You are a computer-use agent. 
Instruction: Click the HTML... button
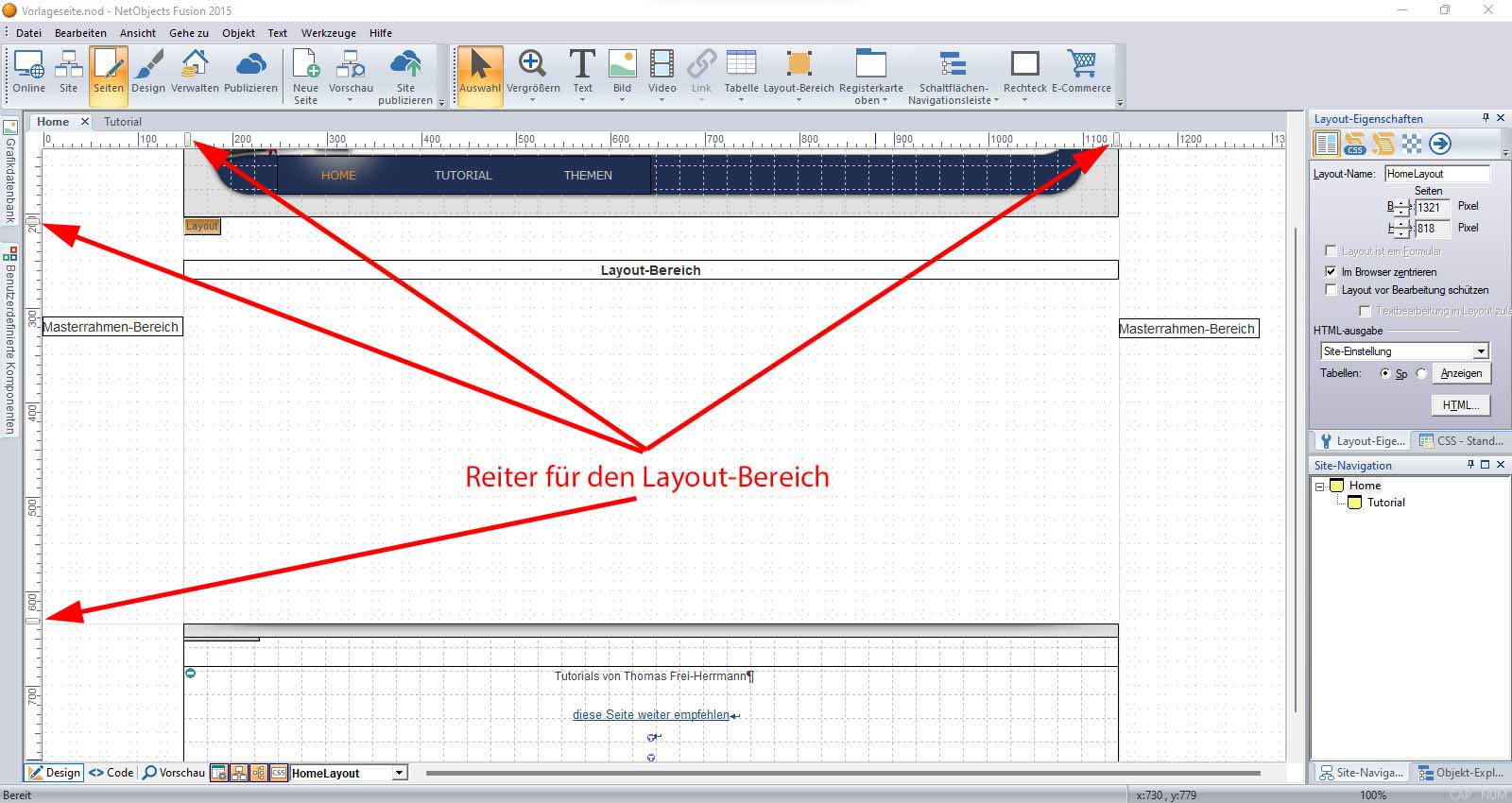tap(1461, 405)
